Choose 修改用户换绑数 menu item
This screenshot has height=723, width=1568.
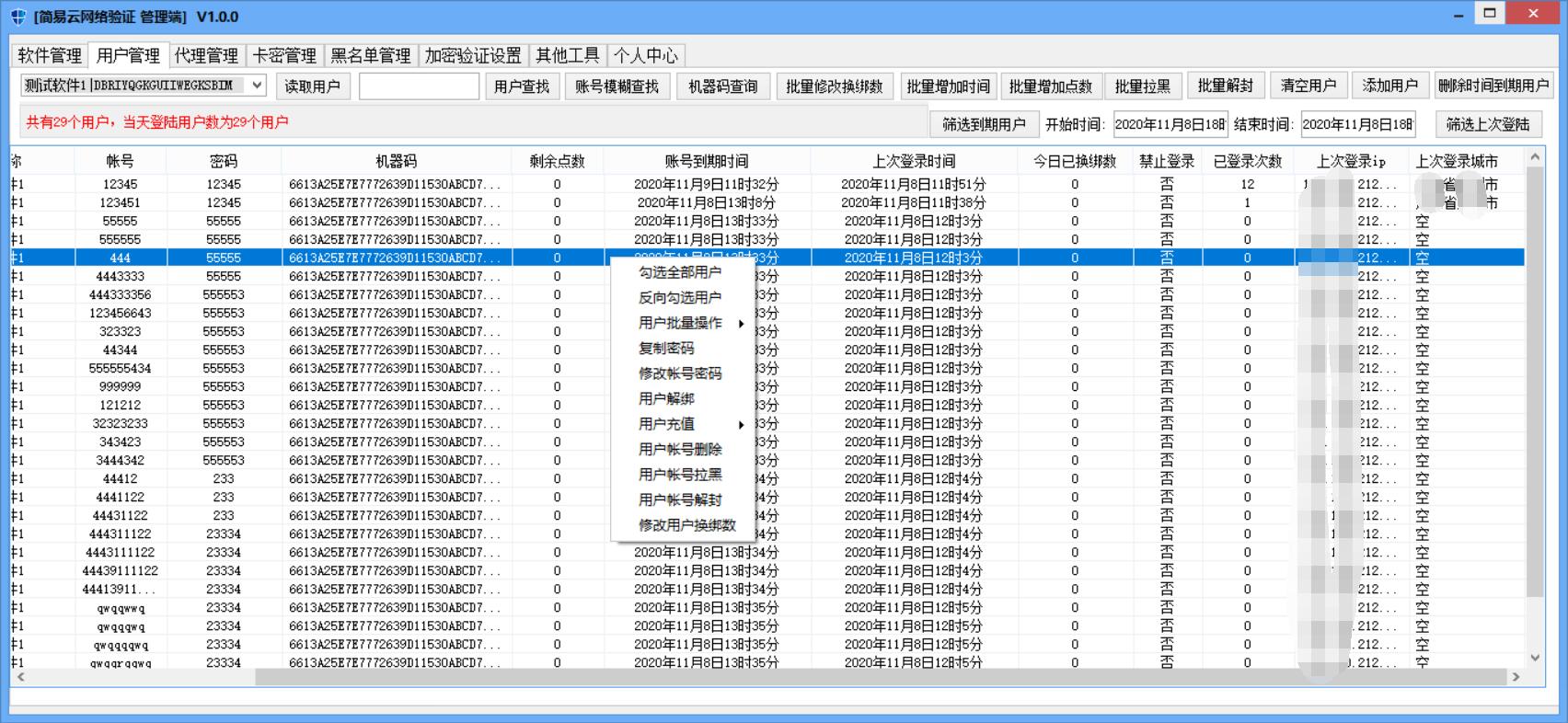[x=687, y=525]
